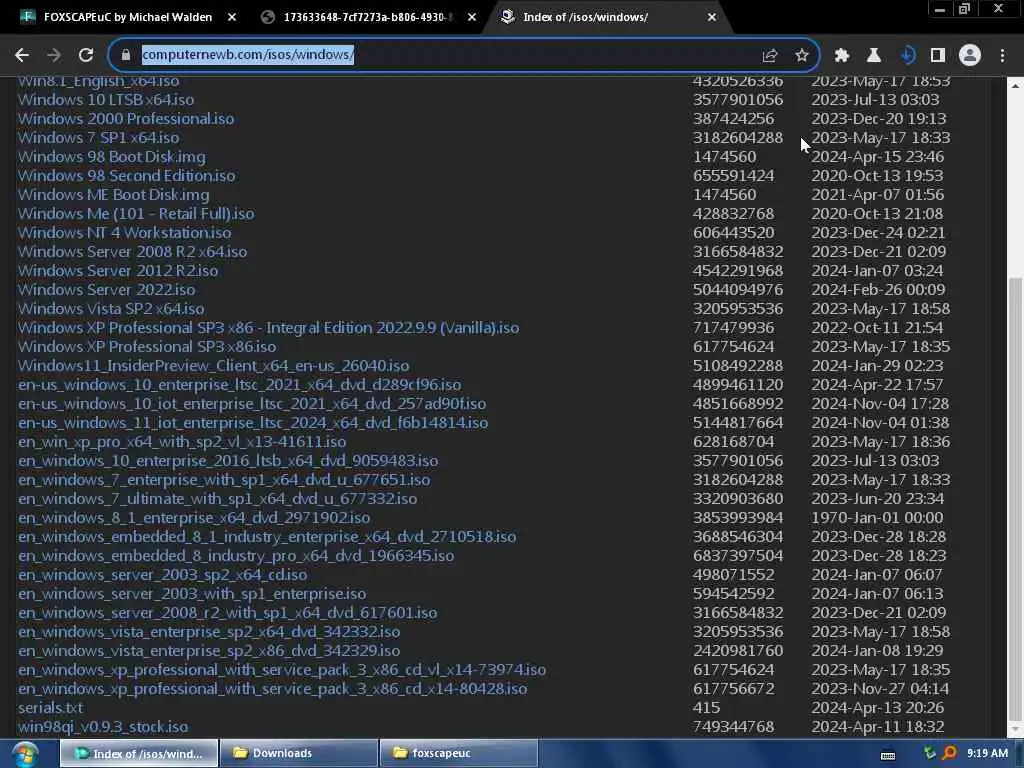
Task: Open Windows 98 Boot Disk.img link
Action: click(112, 157)
